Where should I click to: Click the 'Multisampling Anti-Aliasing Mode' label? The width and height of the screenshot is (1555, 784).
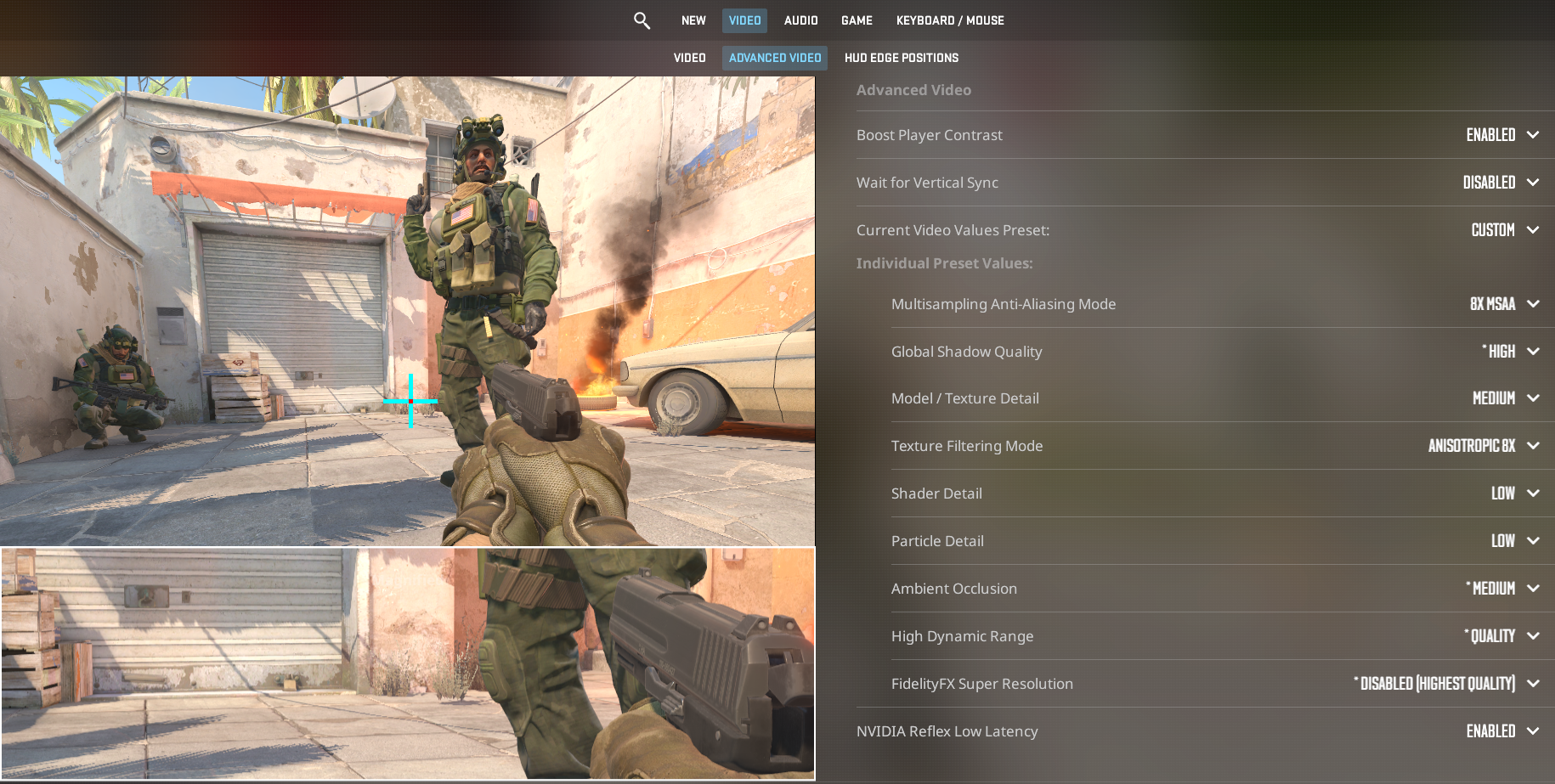coord(1004,304)
